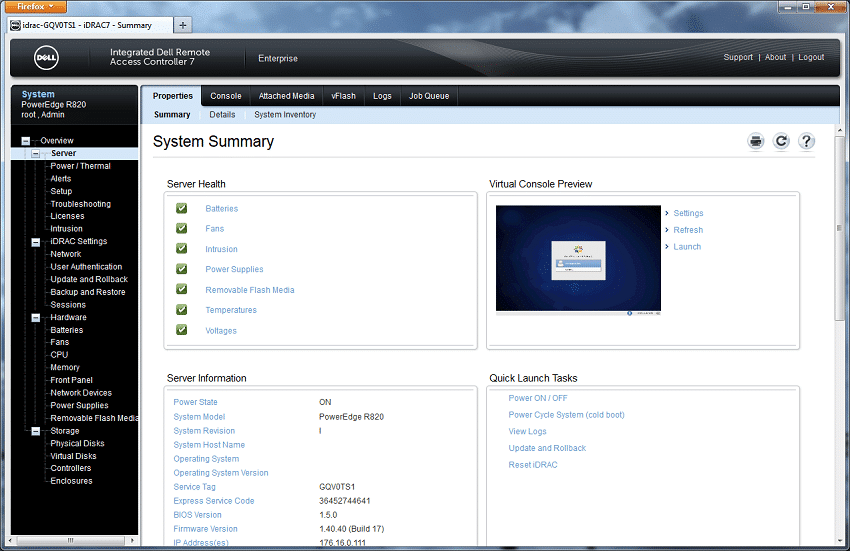This screenshot has height=551, width=850.
Task: Open the System Inventory subtab
Action: (285, 115)
